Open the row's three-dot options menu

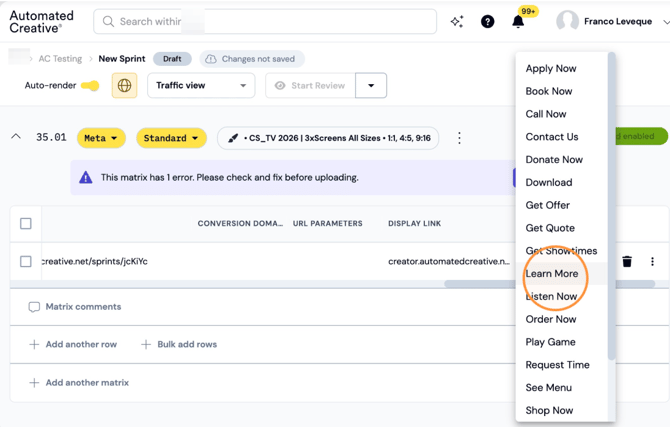652,261
